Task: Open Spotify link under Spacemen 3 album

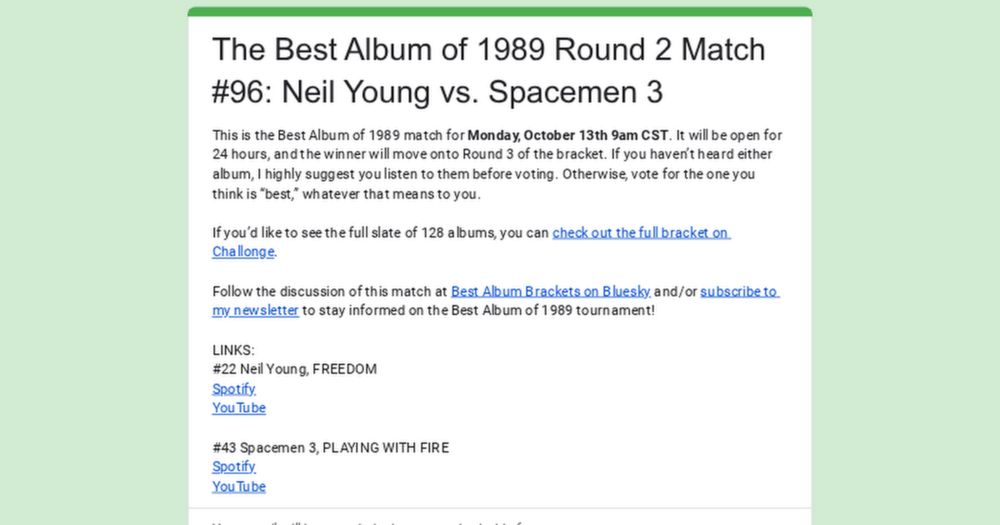Action: pos(233,467)
